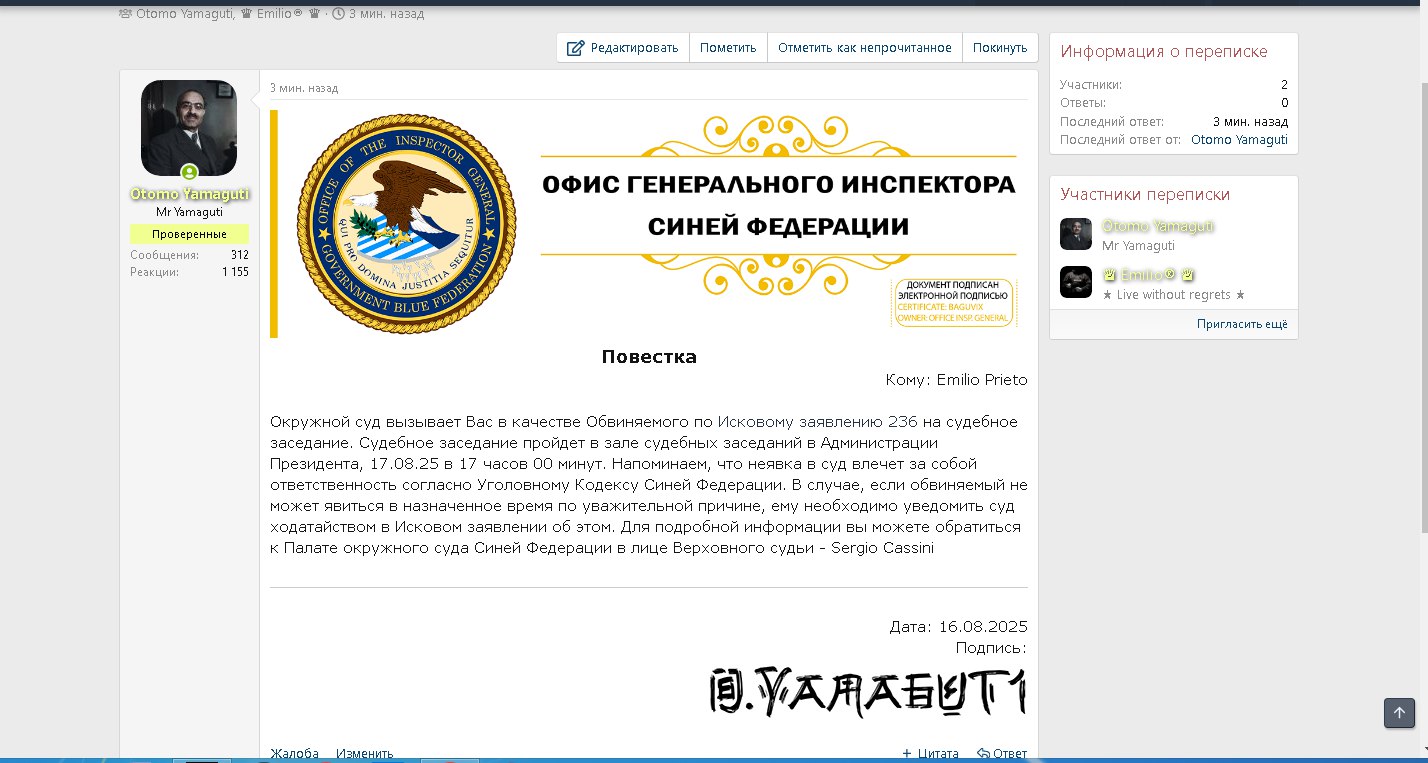Click the '★ Live without regrets ★' user title
This screenshot has width=1428, height=763.
pyautogui.click(x=1174, y=295)
